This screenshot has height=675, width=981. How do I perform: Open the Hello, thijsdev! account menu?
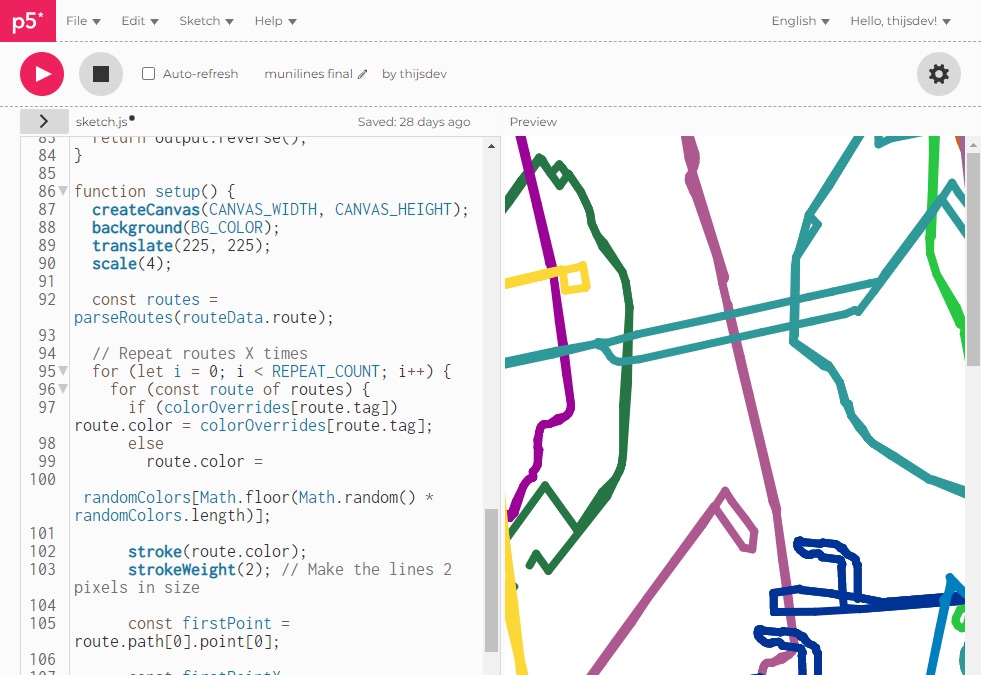(x=900, y=21)
